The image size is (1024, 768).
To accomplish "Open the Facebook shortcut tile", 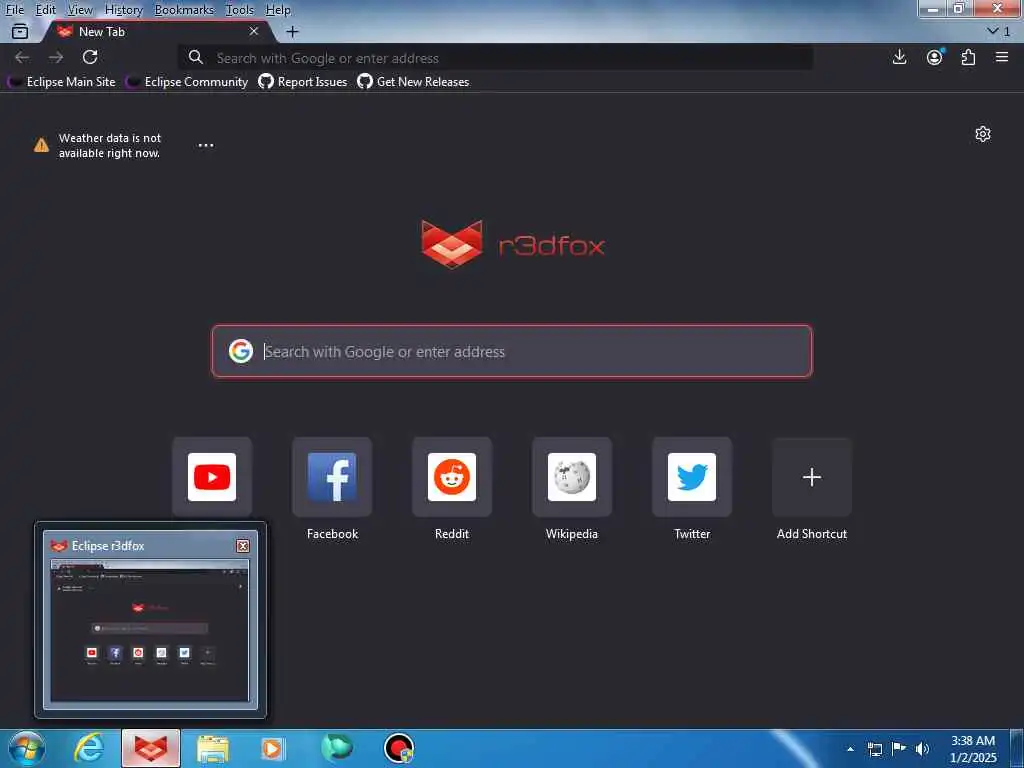I will point(332,477).
